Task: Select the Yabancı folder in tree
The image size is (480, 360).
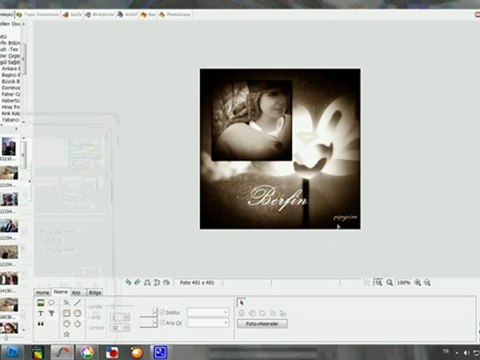Action: 11,120
